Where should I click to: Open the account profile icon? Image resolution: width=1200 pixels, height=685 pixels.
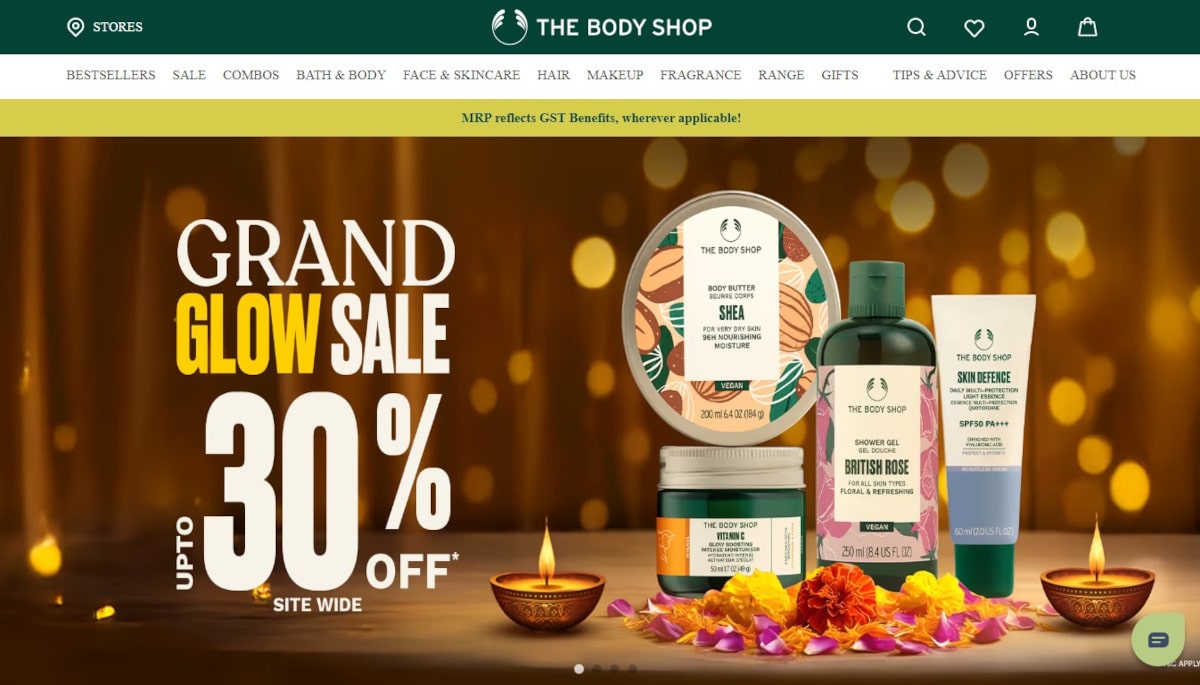[x=1031, y=27]
